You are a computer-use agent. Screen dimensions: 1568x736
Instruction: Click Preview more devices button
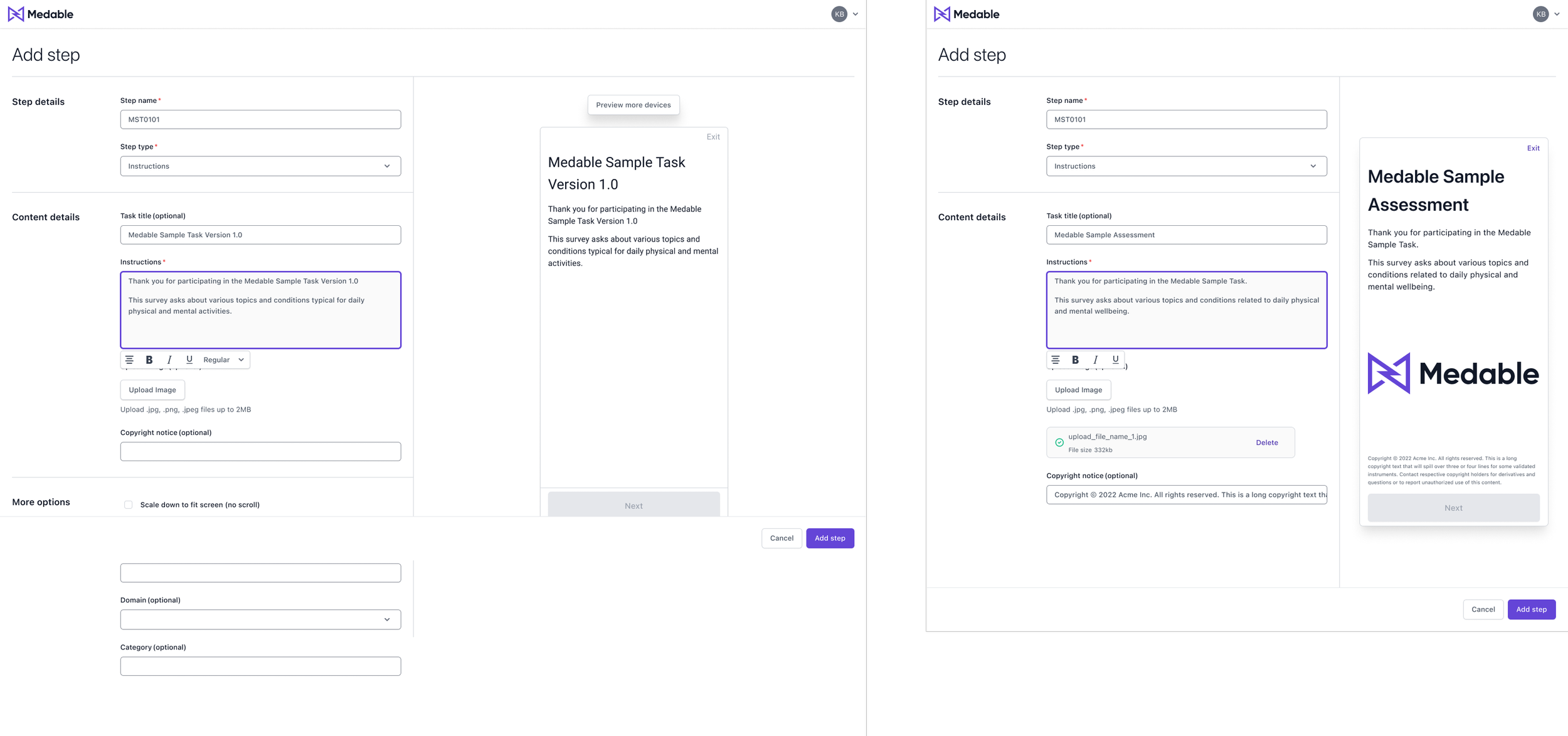click(x=633, y=105)
